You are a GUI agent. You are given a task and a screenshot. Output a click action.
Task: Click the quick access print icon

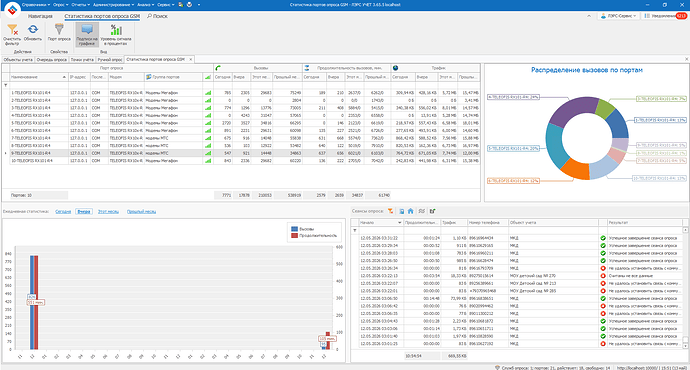(x=190, y=4)
